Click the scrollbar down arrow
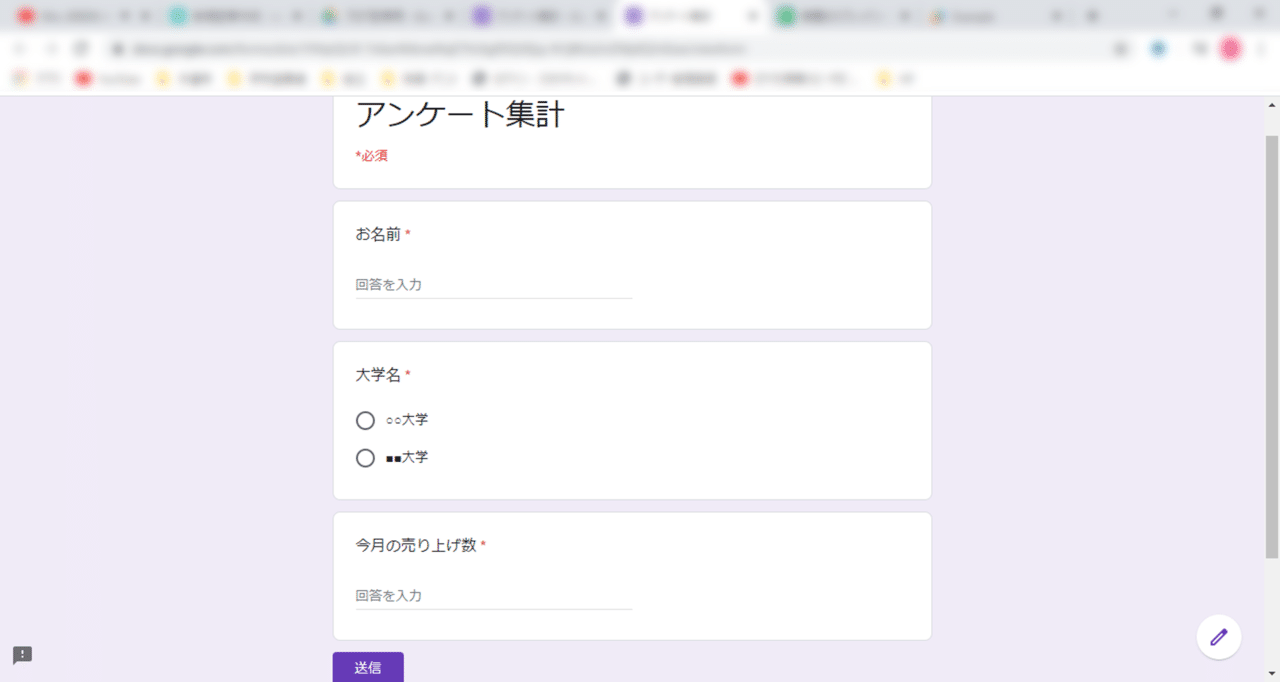1280x682 pixels. 1272,673
